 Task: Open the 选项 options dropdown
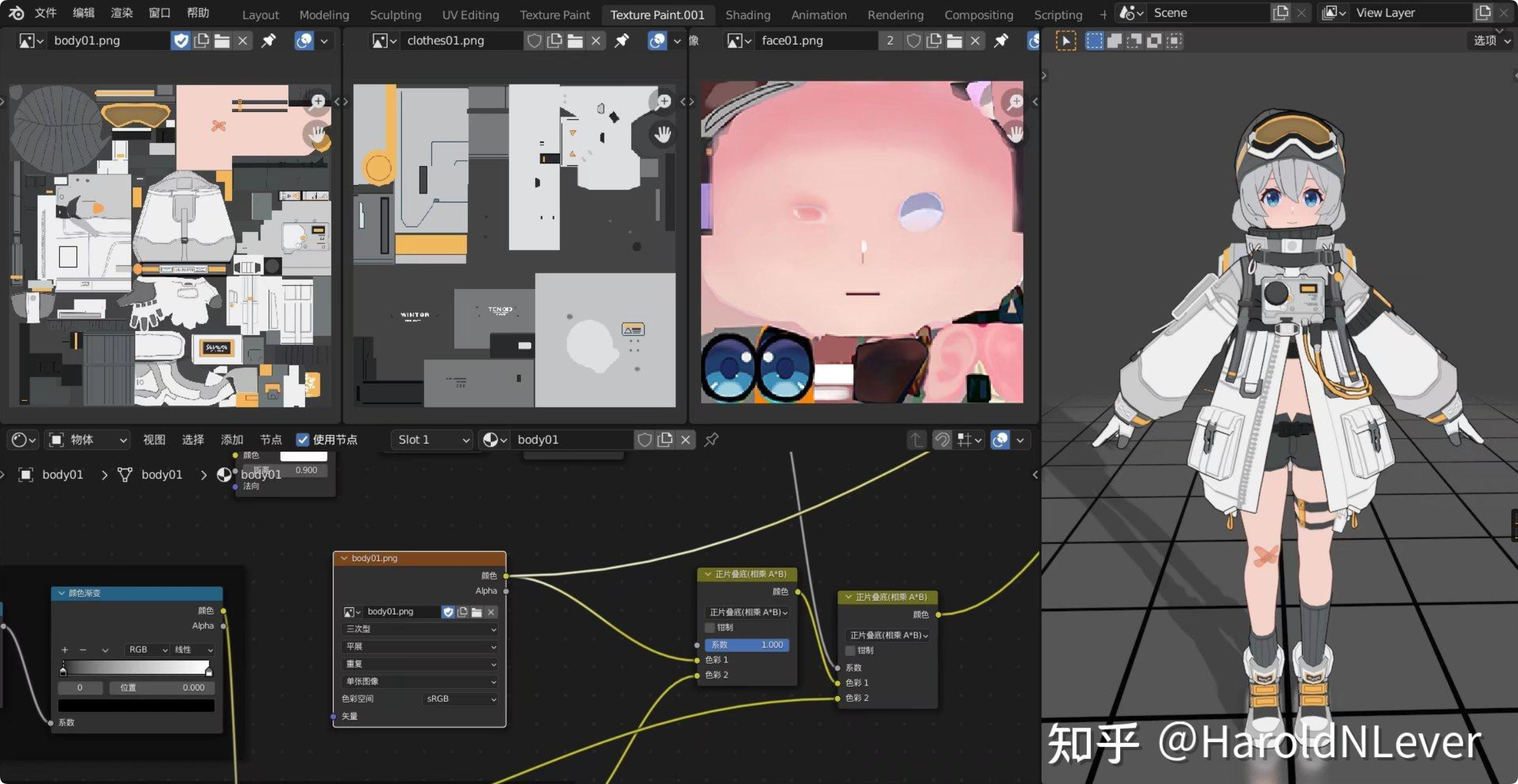[1490, 41]
